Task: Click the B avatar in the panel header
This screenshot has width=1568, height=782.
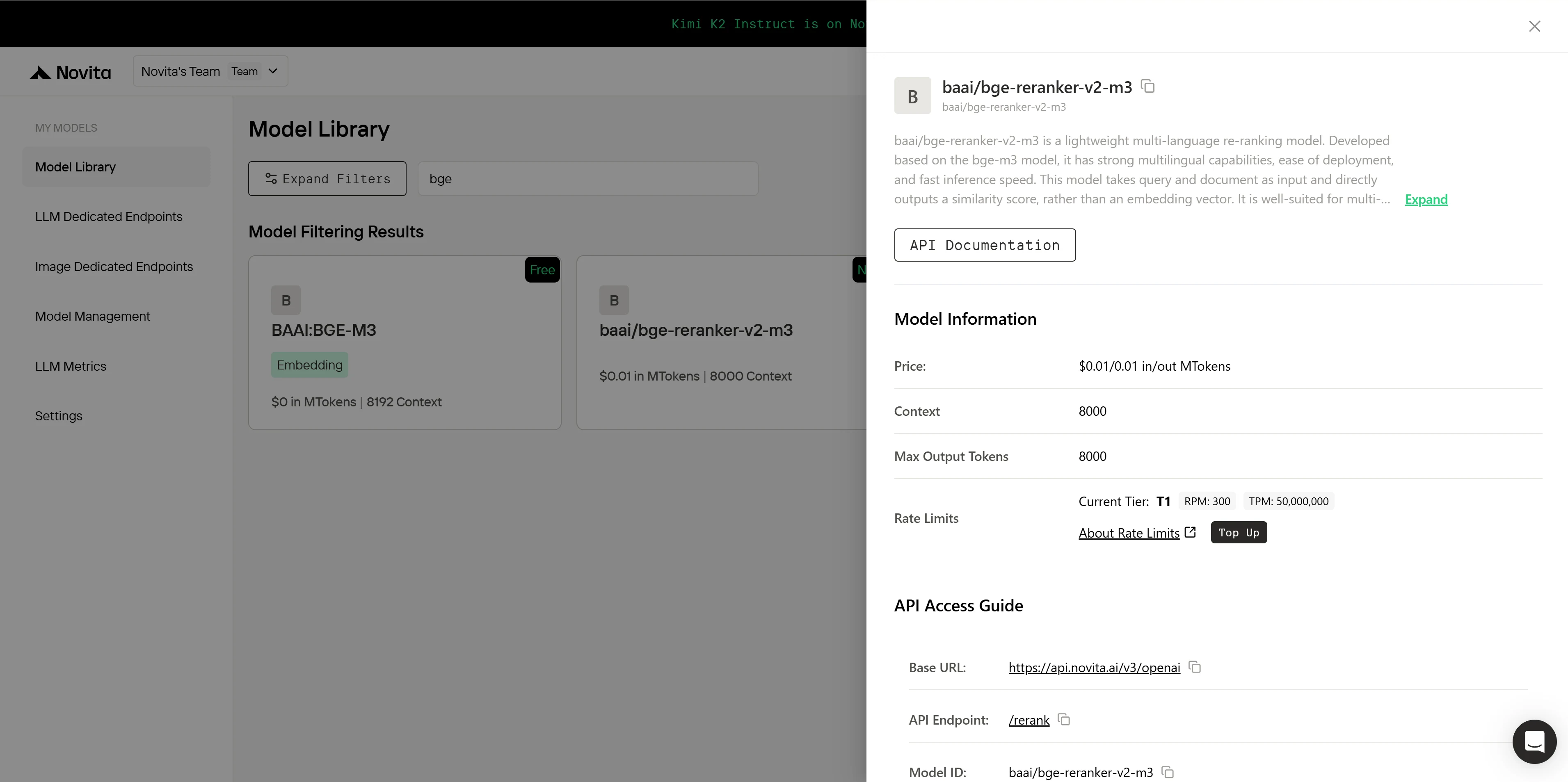Action: pos(912,96)
